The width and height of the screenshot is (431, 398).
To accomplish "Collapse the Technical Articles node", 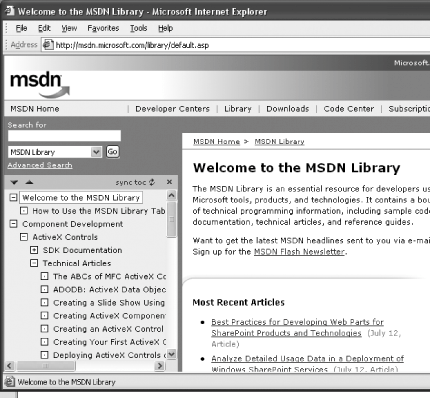I will 34,263.
